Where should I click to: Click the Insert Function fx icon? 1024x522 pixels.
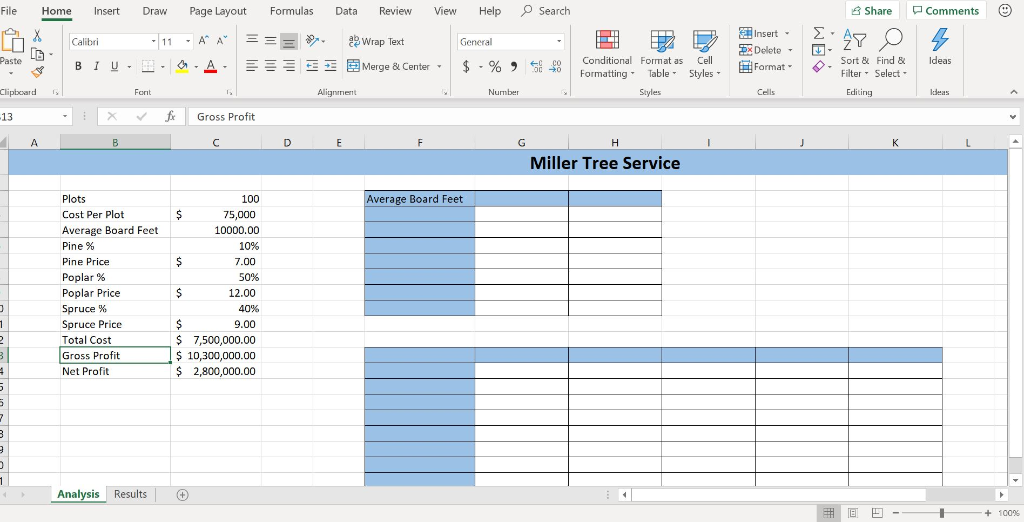click(x=170, y=116)
